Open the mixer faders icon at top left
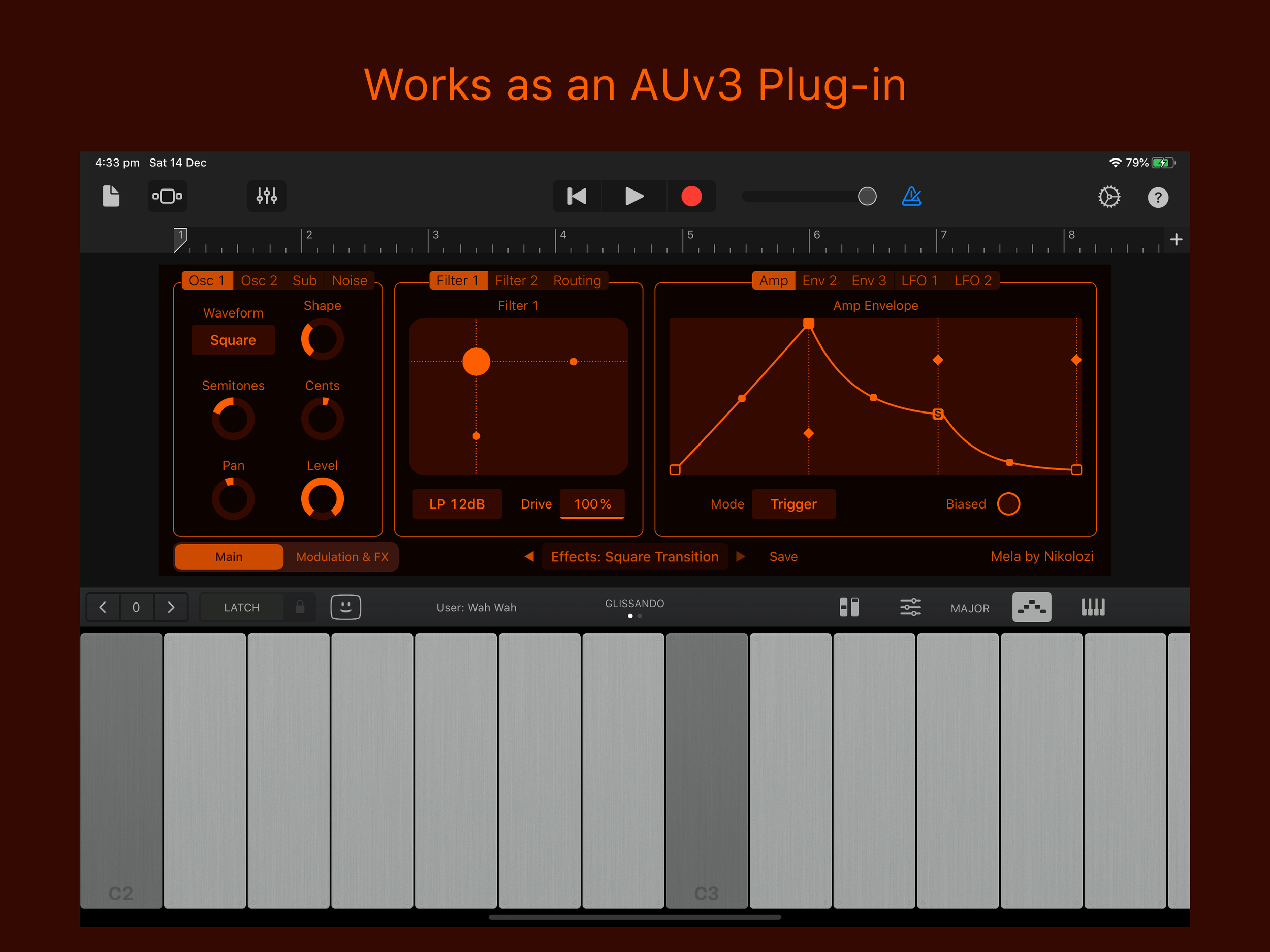This screenshot has width=1270, height=952. point(266,197)
